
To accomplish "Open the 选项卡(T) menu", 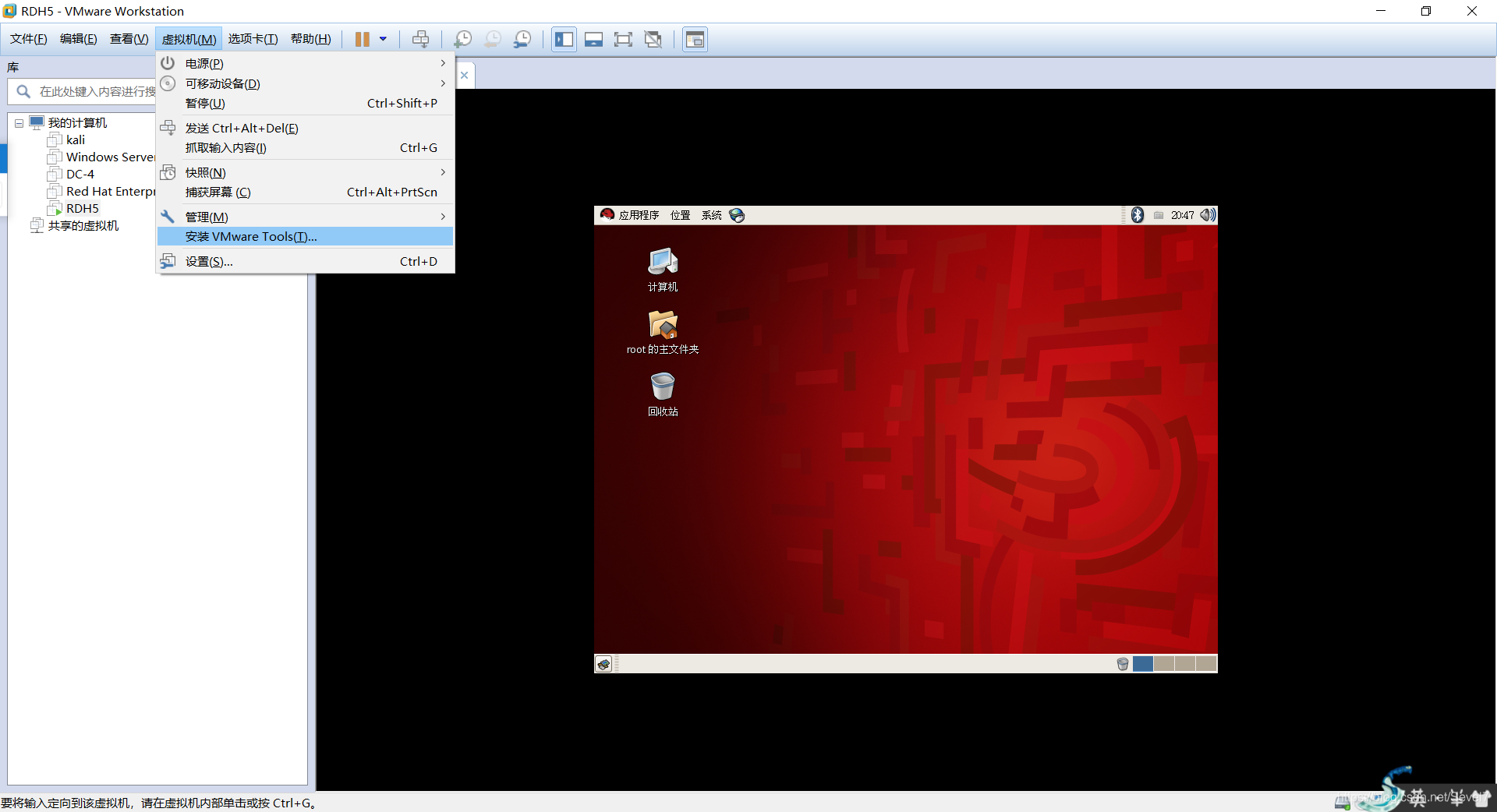I will [x=253, y=39].
